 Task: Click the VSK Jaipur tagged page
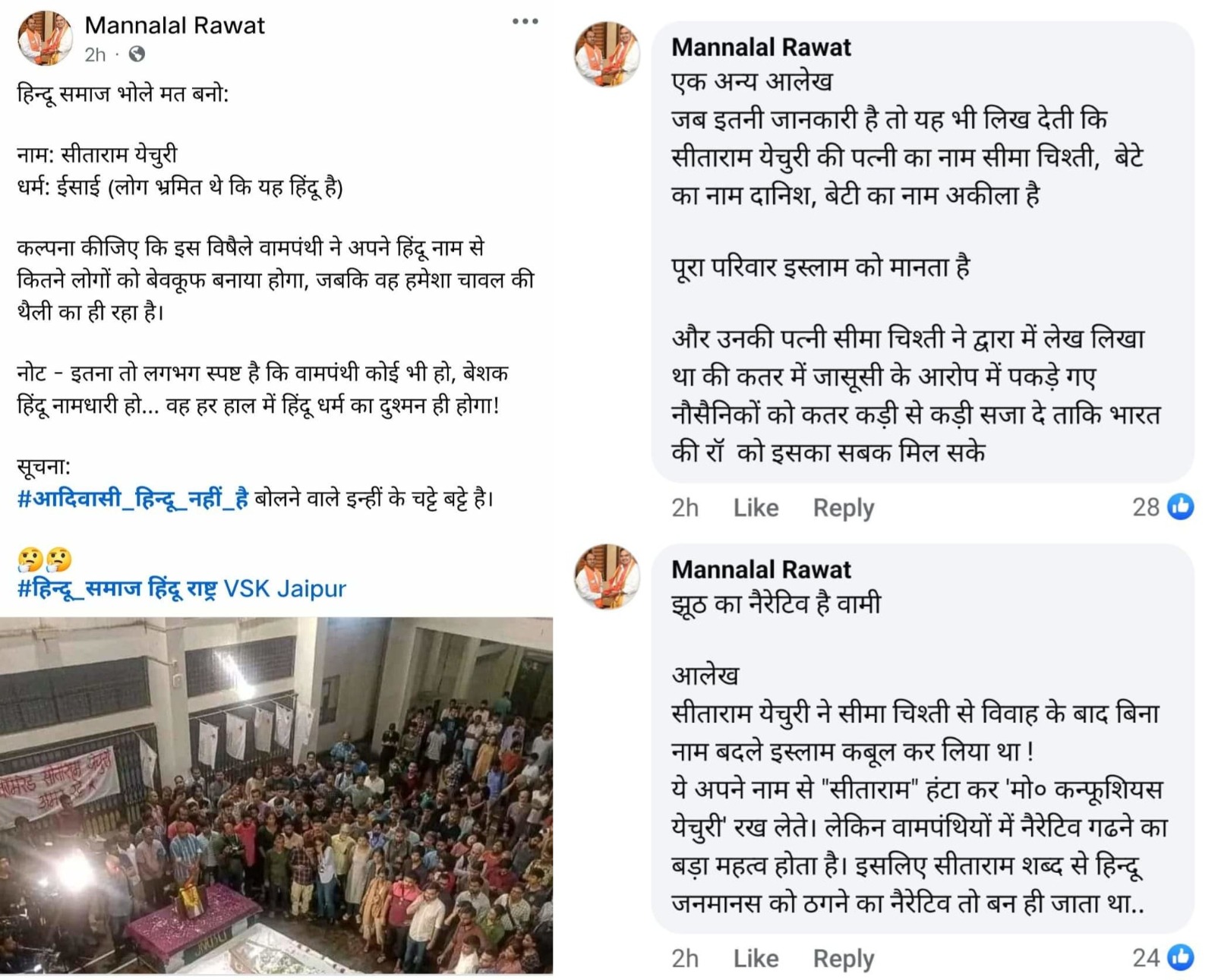[285, 588]
